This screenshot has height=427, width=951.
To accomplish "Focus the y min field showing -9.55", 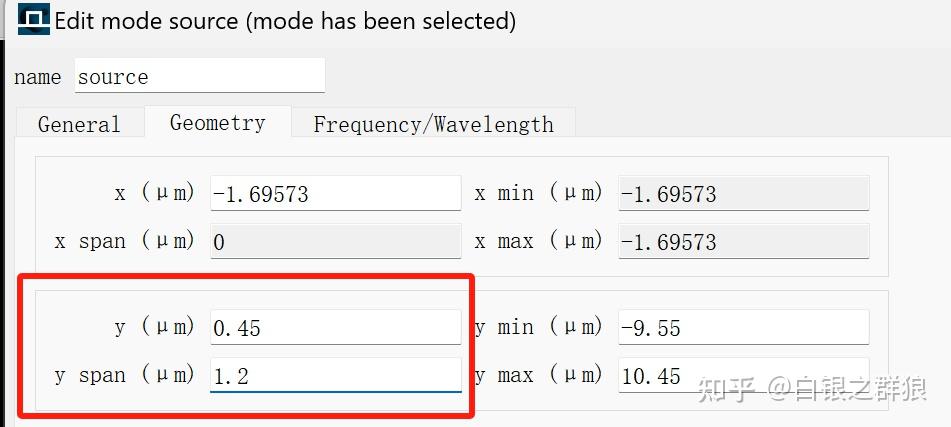I will [743, 328].
